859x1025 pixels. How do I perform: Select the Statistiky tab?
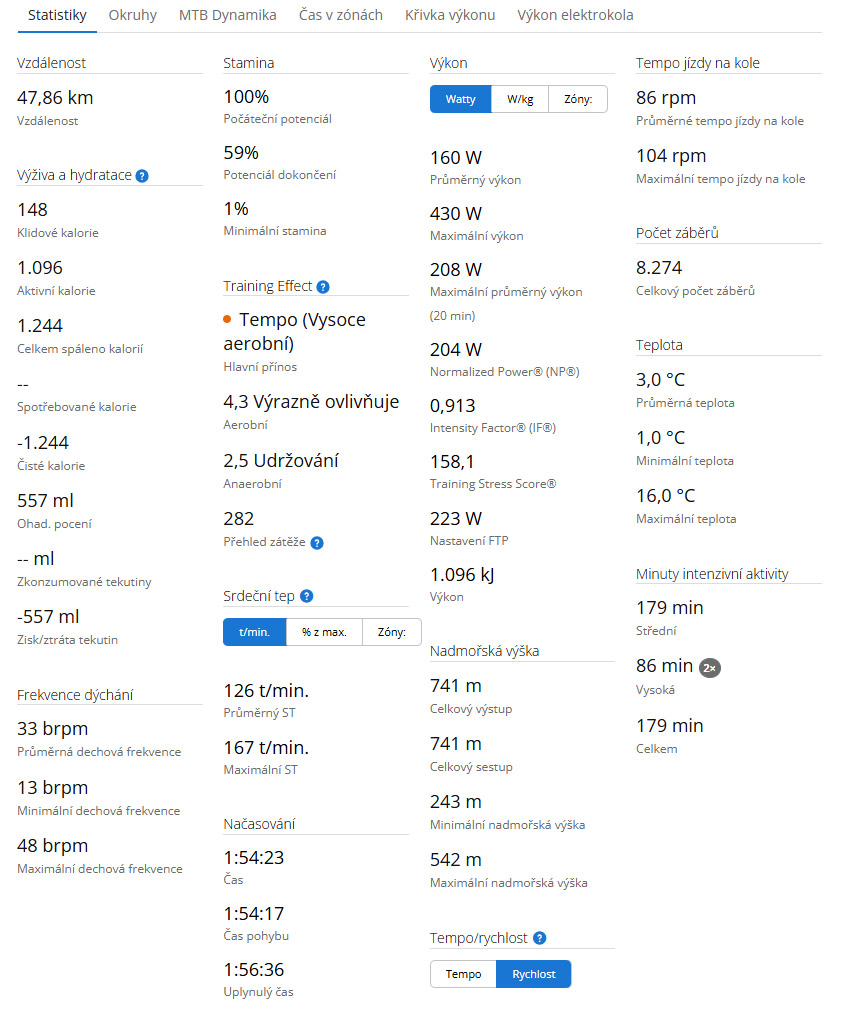click(x=57, y=15)
